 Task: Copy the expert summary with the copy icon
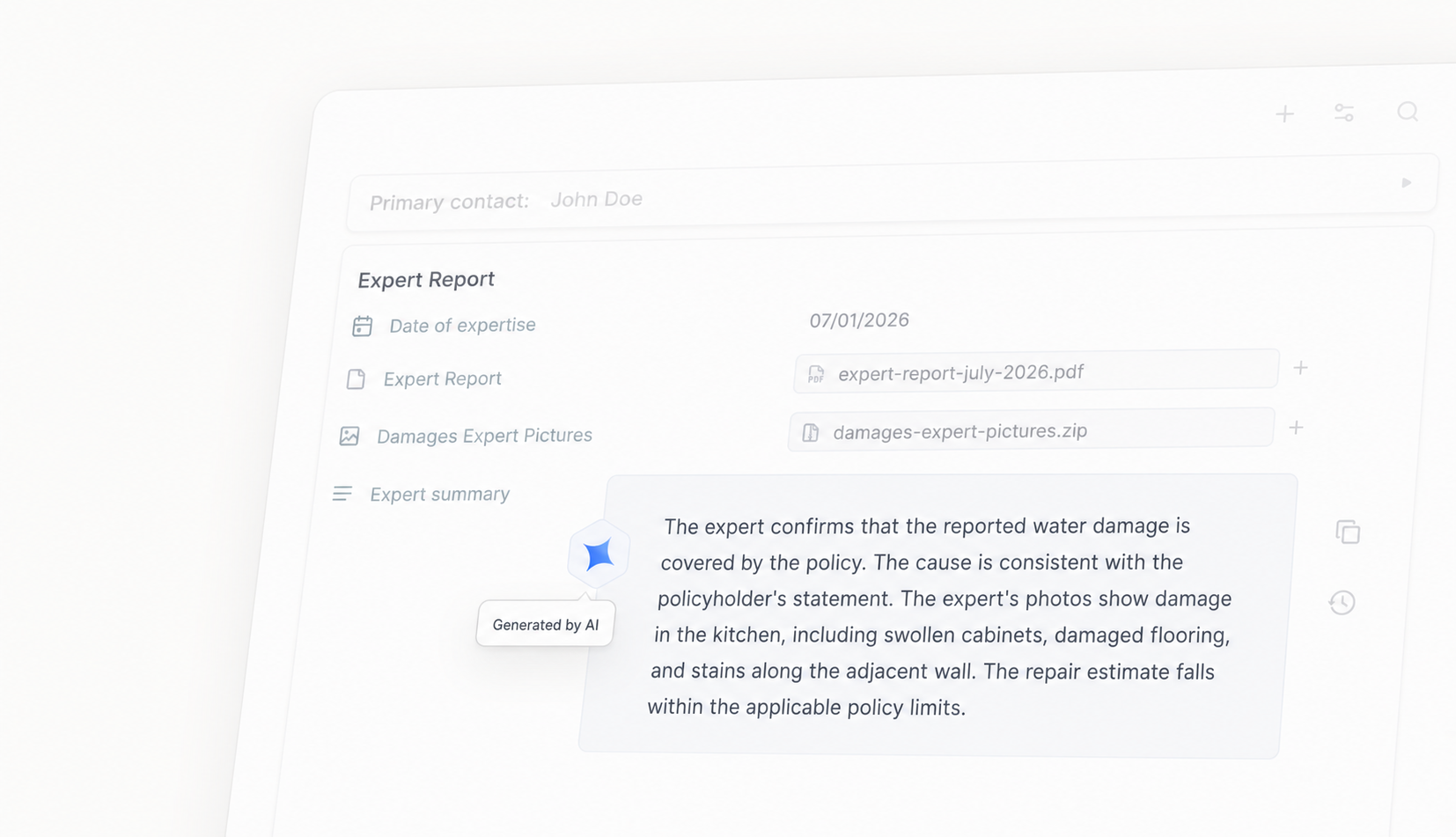tap(1348, 532)
